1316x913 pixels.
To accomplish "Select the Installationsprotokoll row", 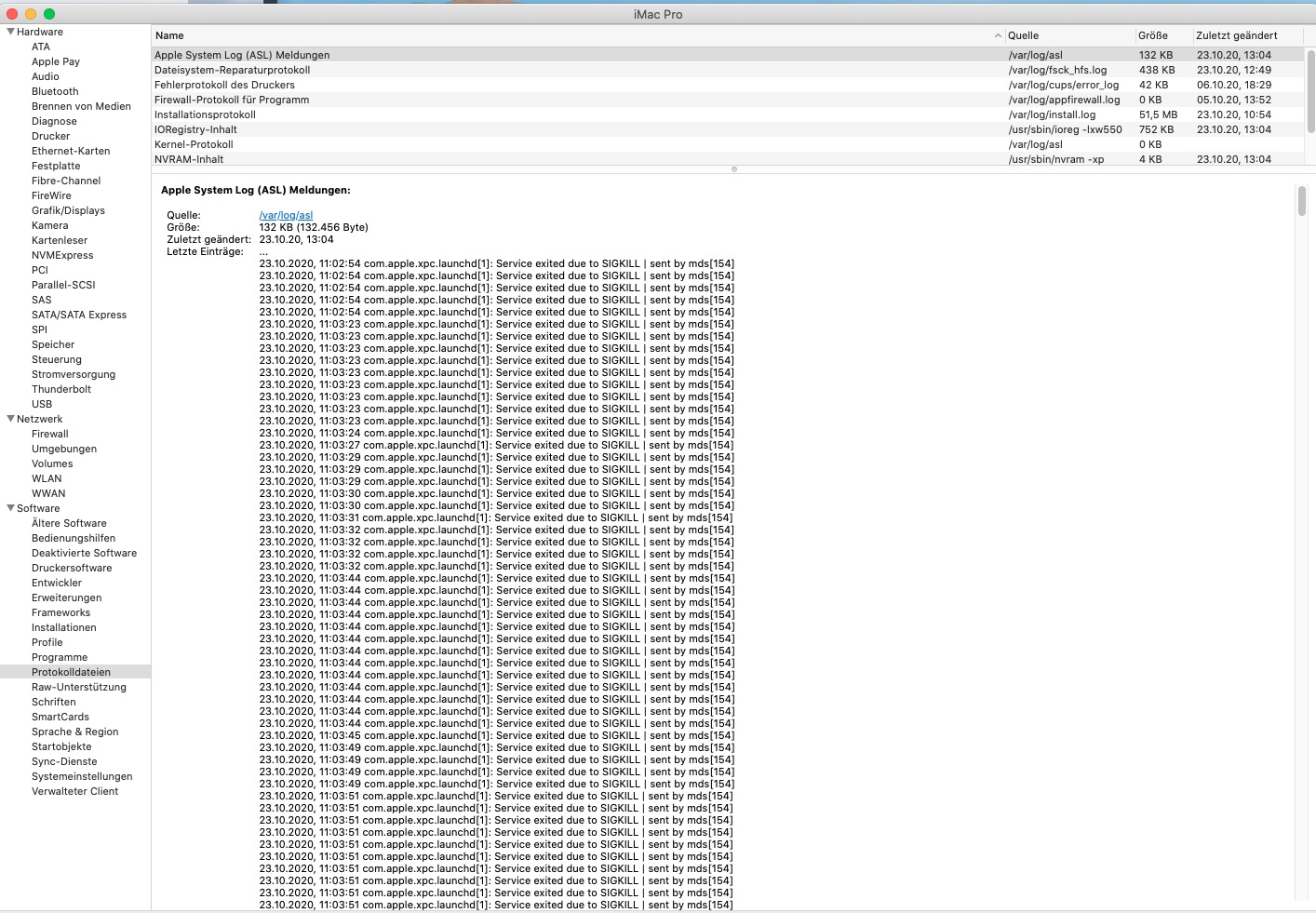I will tap(728, 114).
